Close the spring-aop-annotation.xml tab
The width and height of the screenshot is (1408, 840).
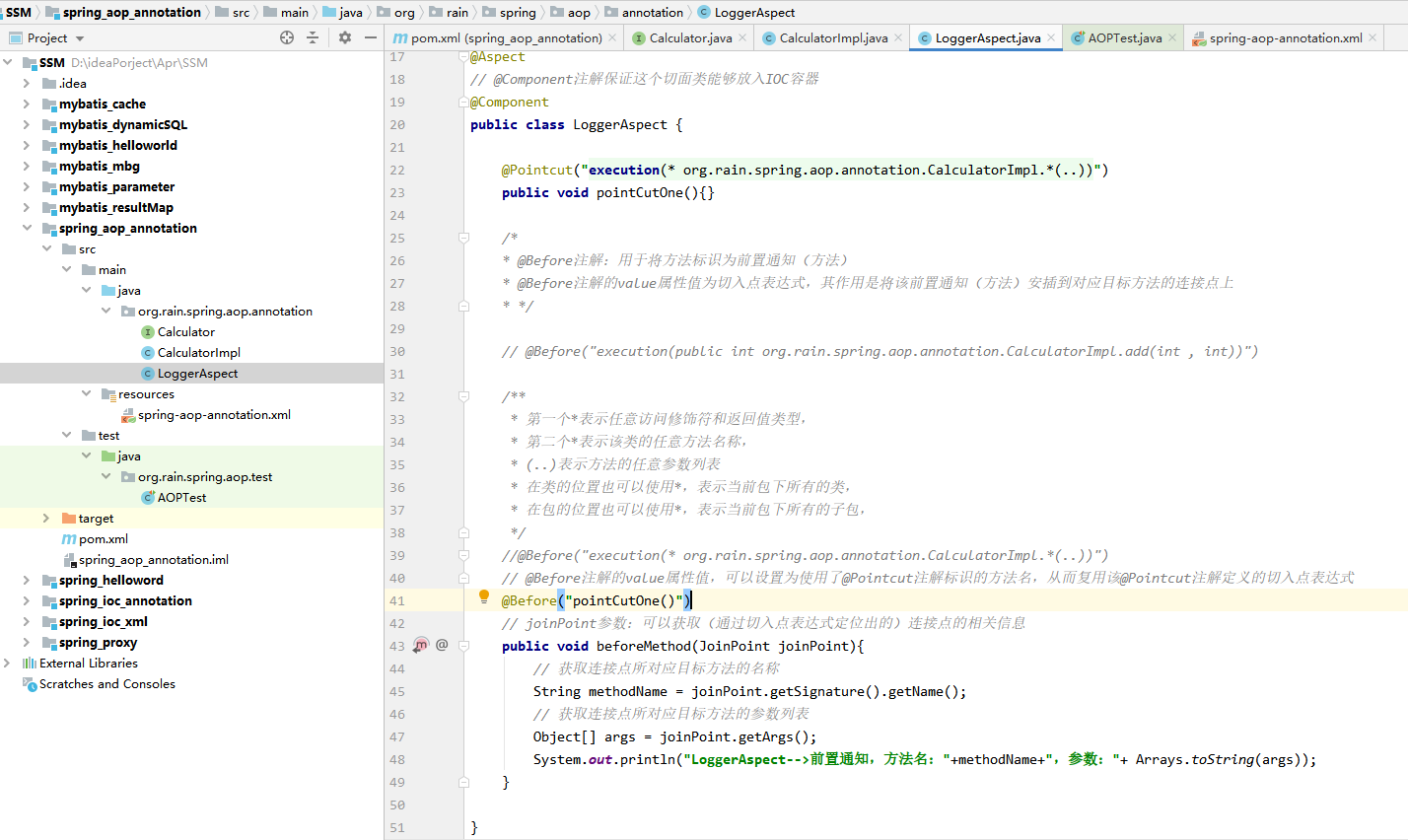pyautogui.click(x=1373, y=37)
